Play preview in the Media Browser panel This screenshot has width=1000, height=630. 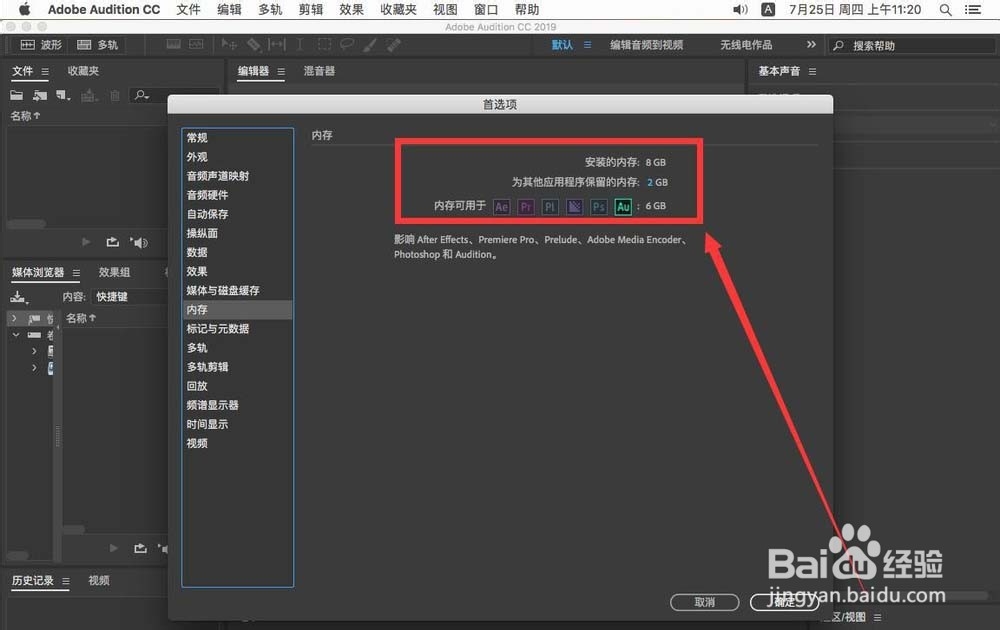(114, 548)
